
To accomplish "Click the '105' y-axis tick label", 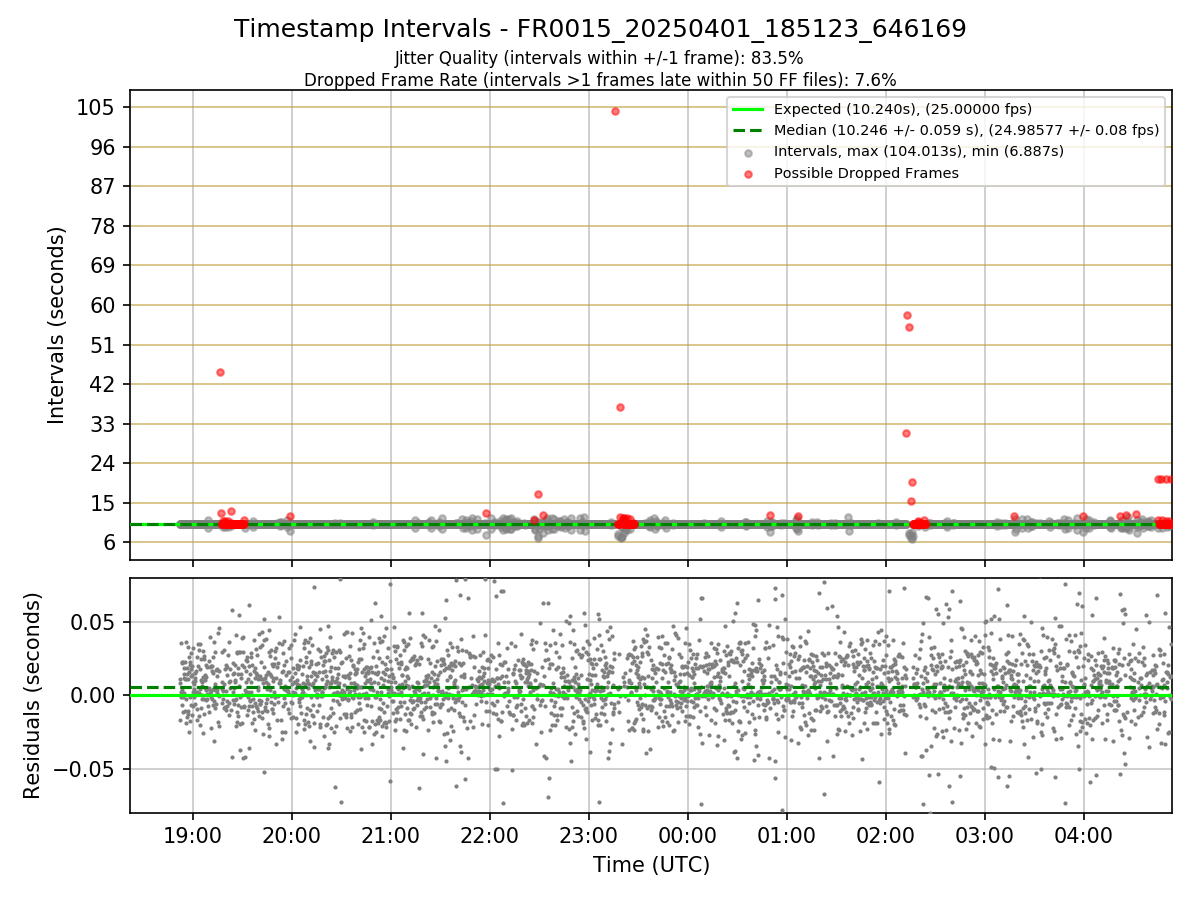I will [x=95, y=107].
